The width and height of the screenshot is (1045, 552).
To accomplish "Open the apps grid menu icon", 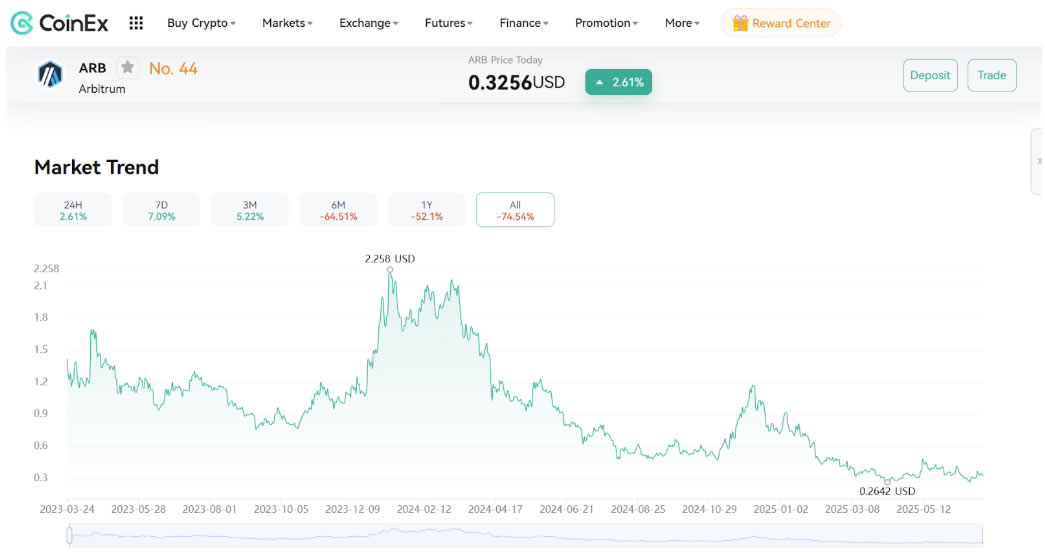I will pos(136,23).
